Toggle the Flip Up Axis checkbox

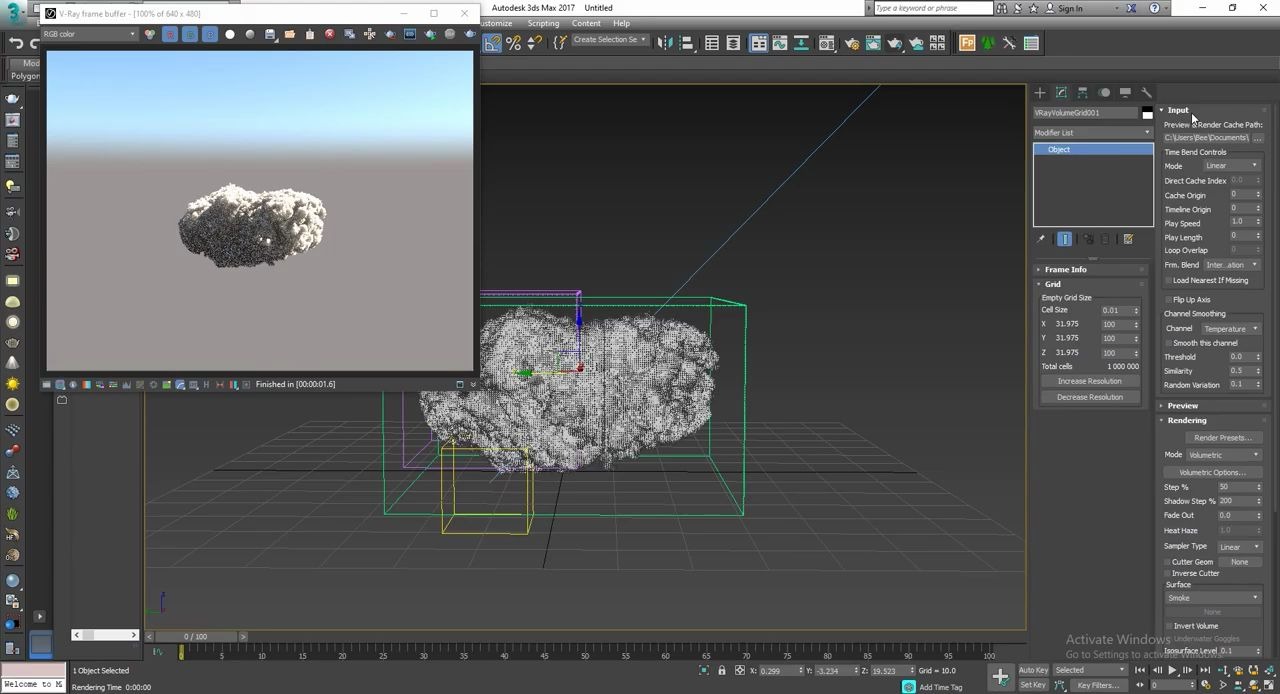(x=1168, y=300)
